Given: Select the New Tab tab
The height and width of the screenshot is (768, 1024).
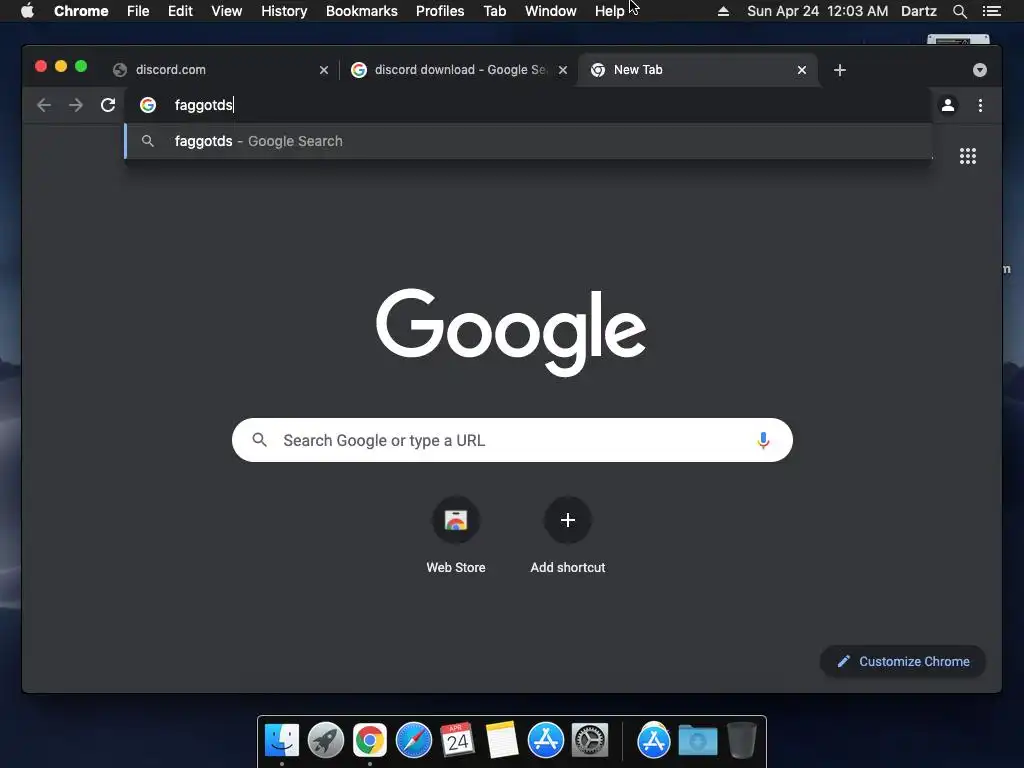Looking at the screenshot, I should pos(697,70).
